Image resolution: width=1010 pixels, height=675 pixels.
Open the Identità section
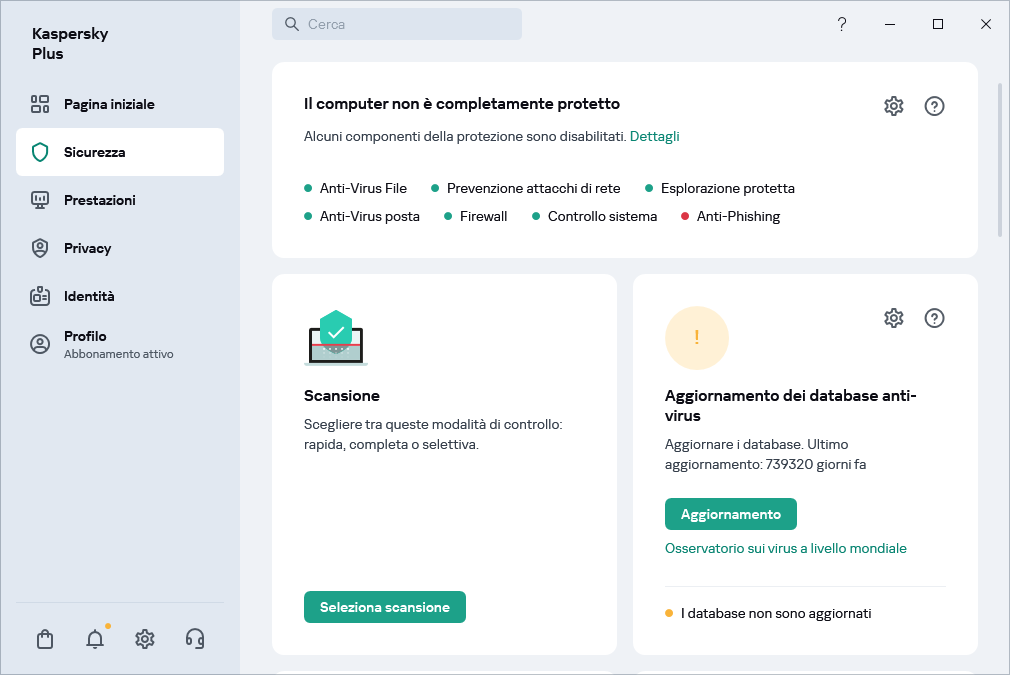(89, 296)
